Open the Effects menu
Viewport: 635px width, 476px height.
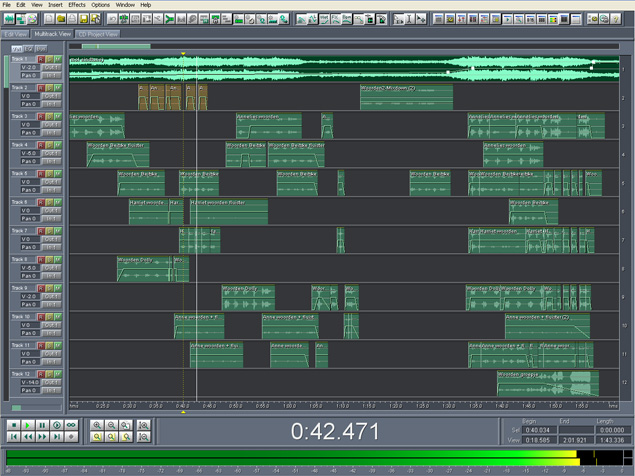[76, 5]
